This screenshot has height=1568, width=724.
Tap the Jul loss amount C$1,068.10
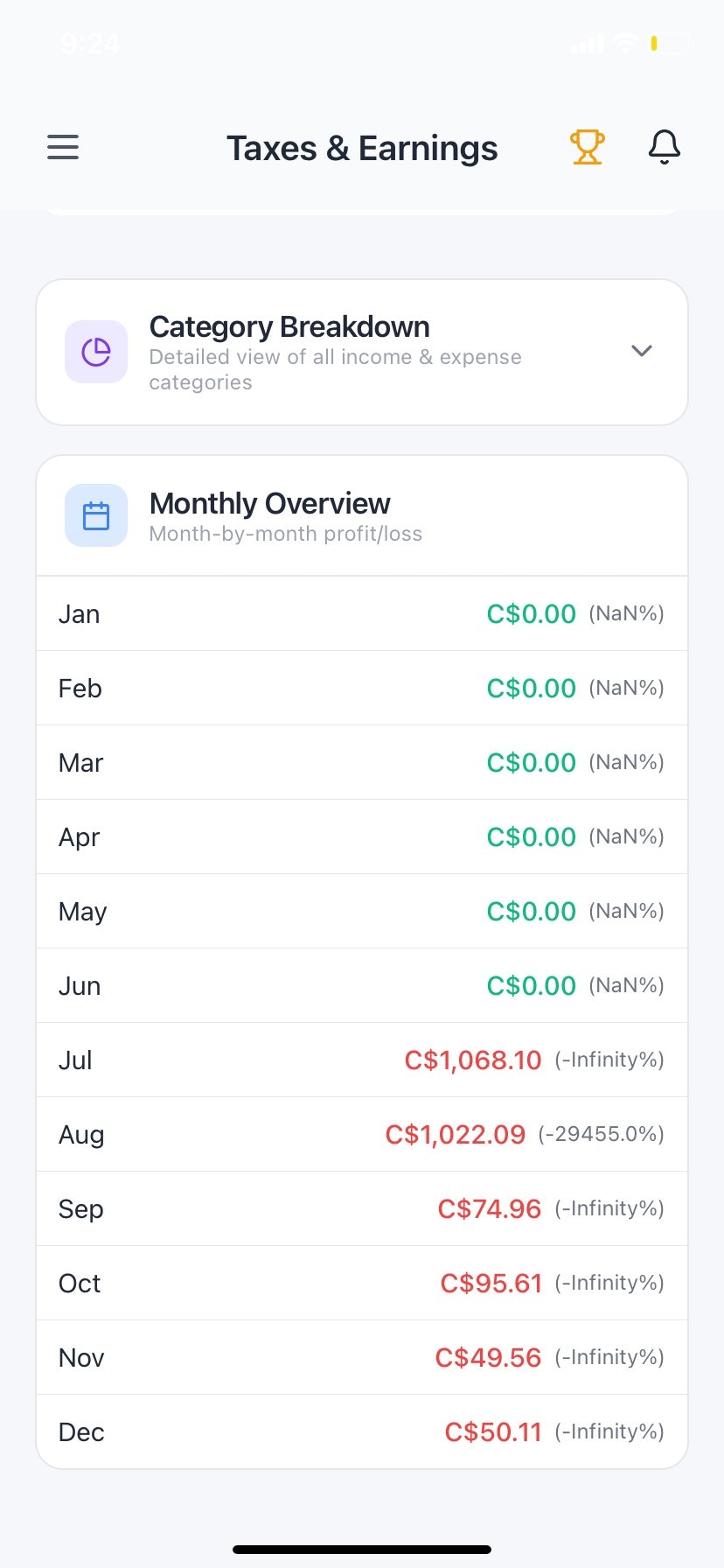(473, 1060)
